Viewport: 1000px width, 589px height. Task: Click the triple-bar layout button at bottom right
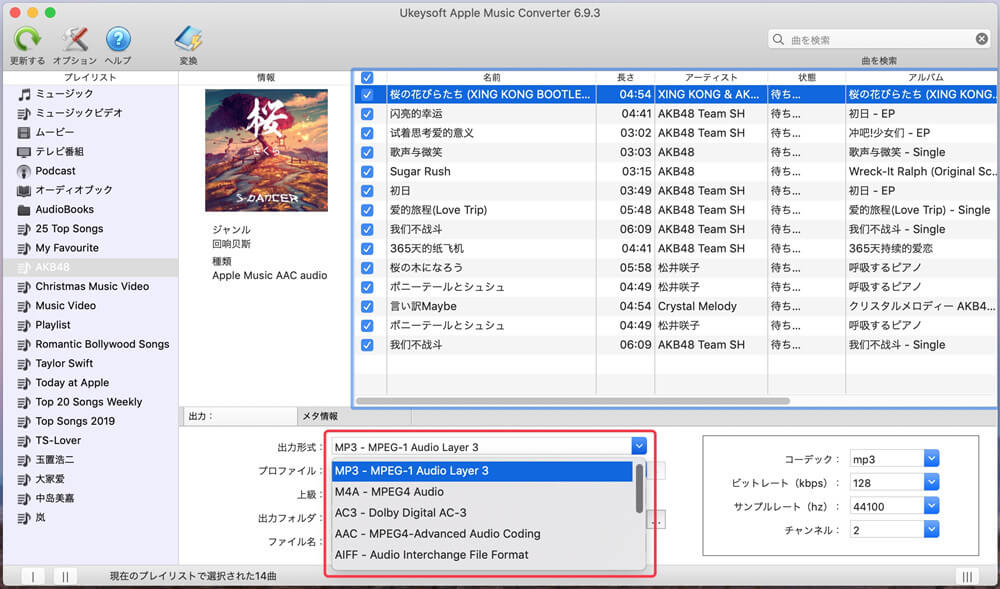click(967, 576)
